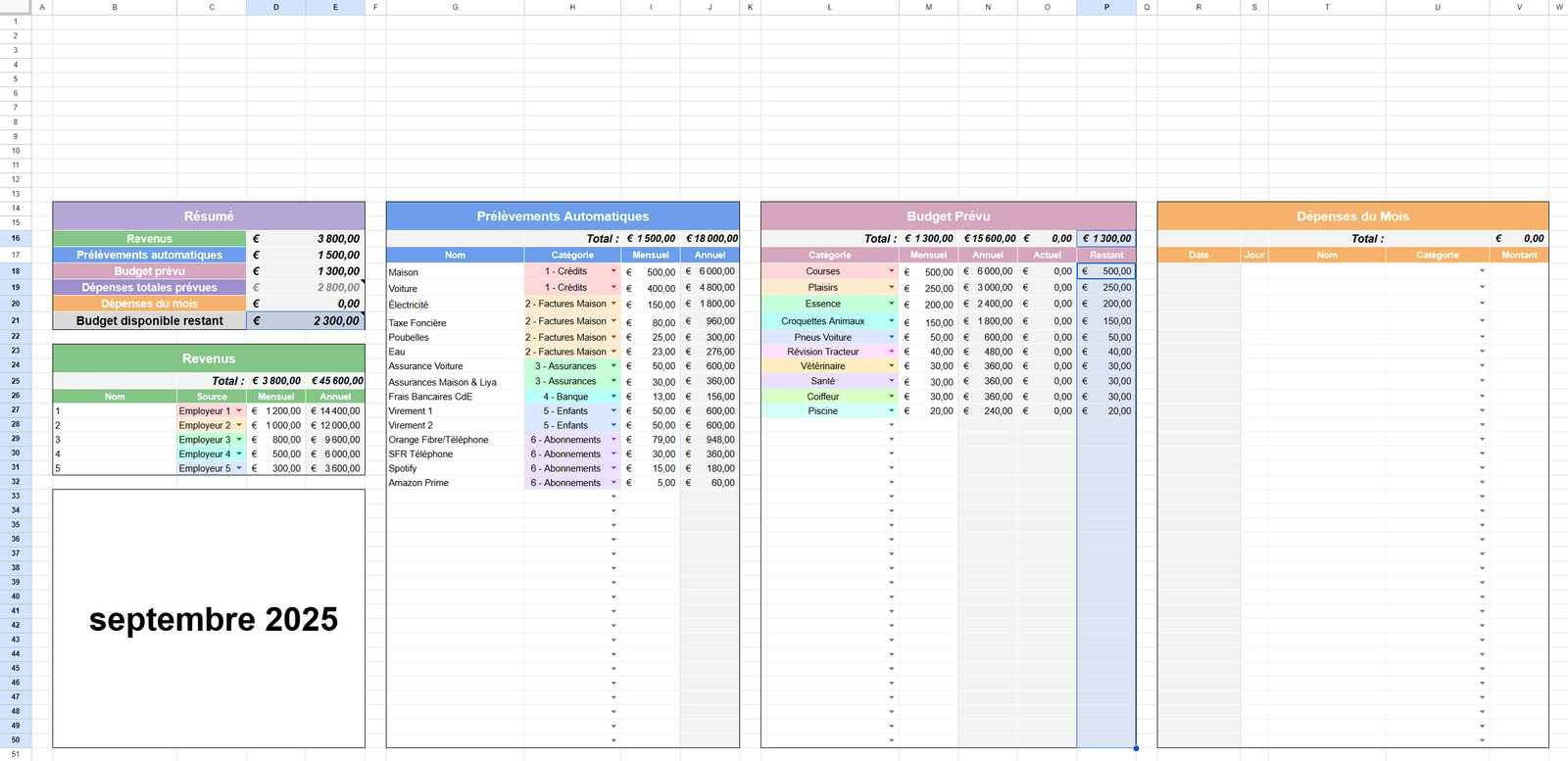Select the column P header
The image size is (1568, 761).
1106,7
